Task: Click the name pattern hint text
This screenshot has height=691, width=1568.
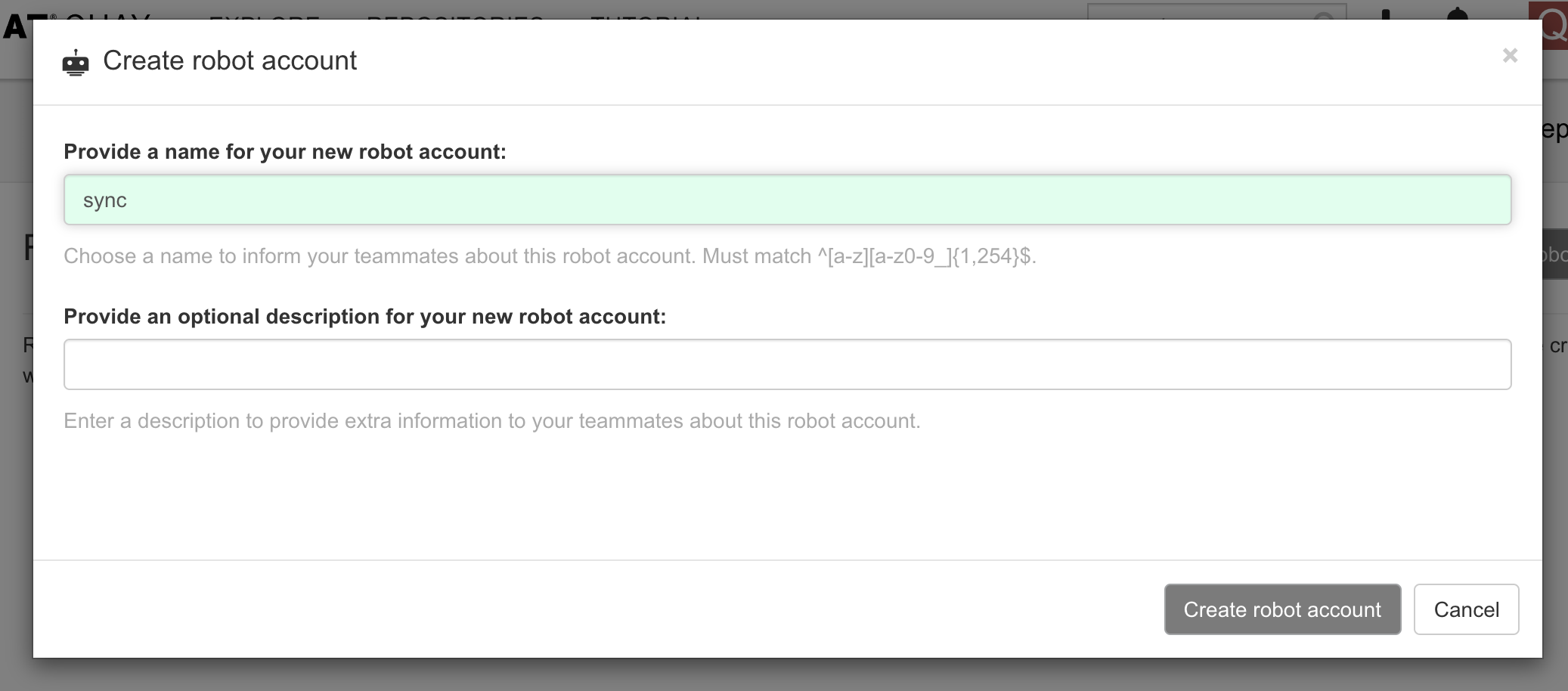Action: [550, 256]
